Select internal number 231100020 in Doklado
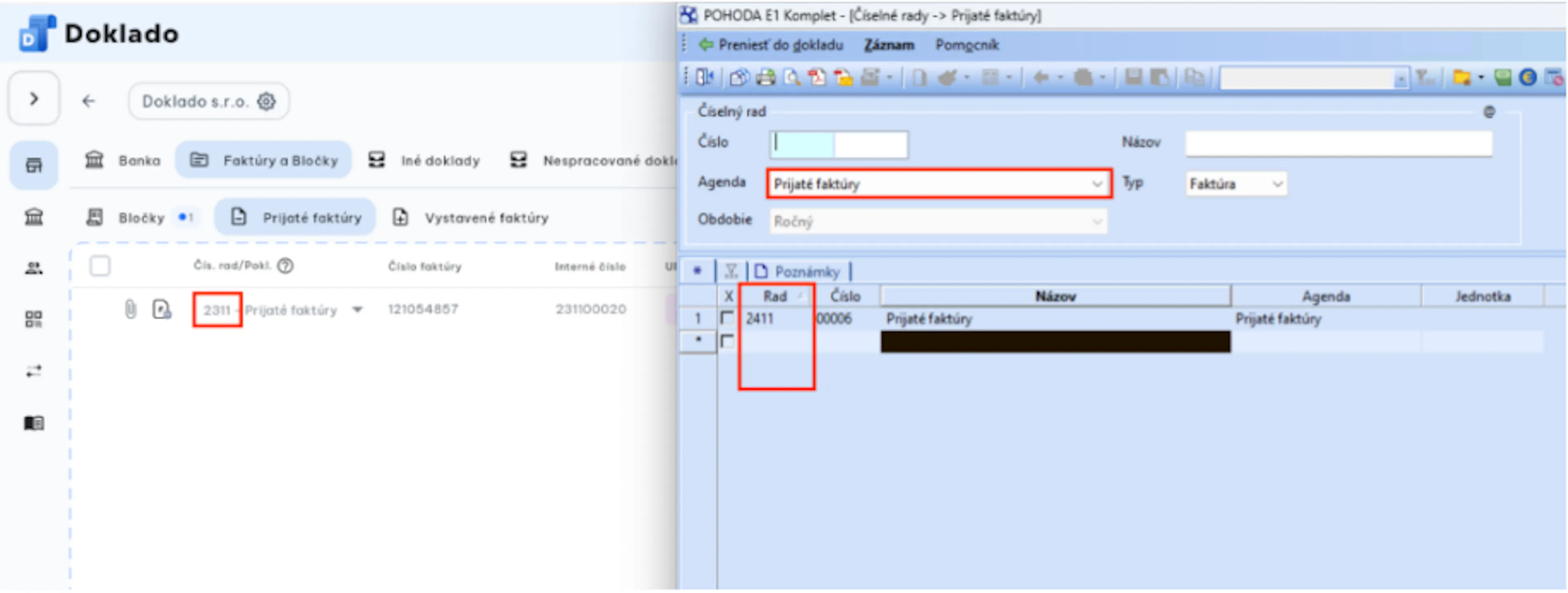The width and height of the screenshot is (1568, 593). (x=590, y=309)
